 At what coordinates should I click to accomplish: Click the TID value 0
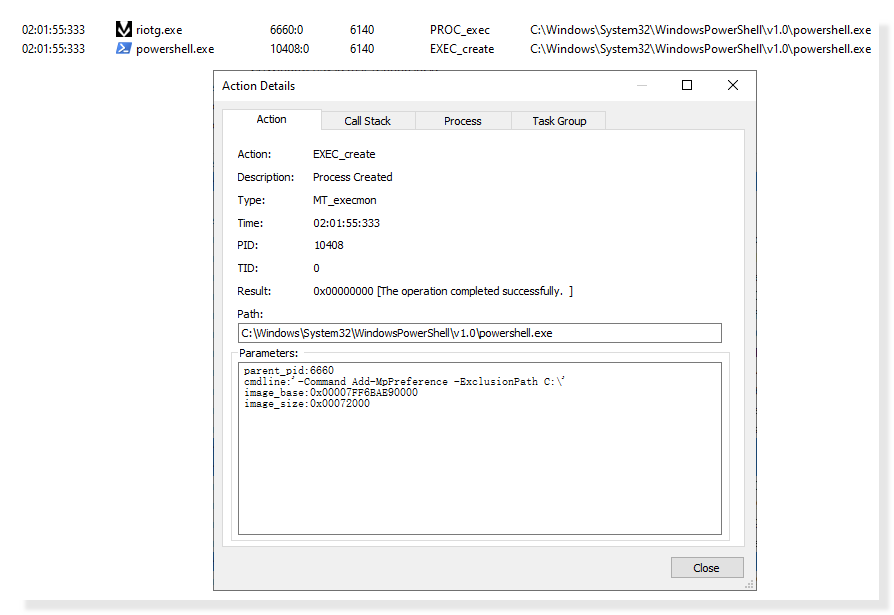[316, 268]
